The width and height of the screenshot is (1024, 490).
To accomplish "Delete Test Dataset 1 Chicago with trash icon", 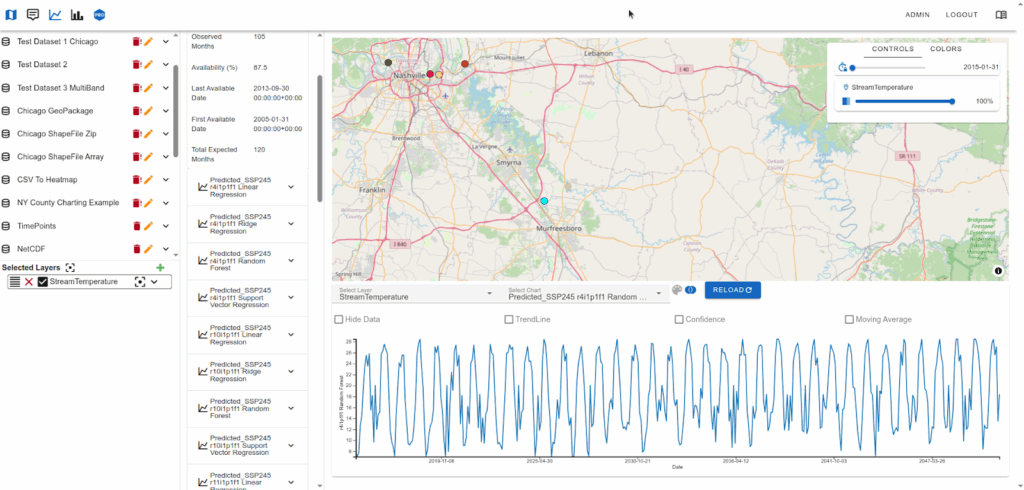I will point(137,42).
